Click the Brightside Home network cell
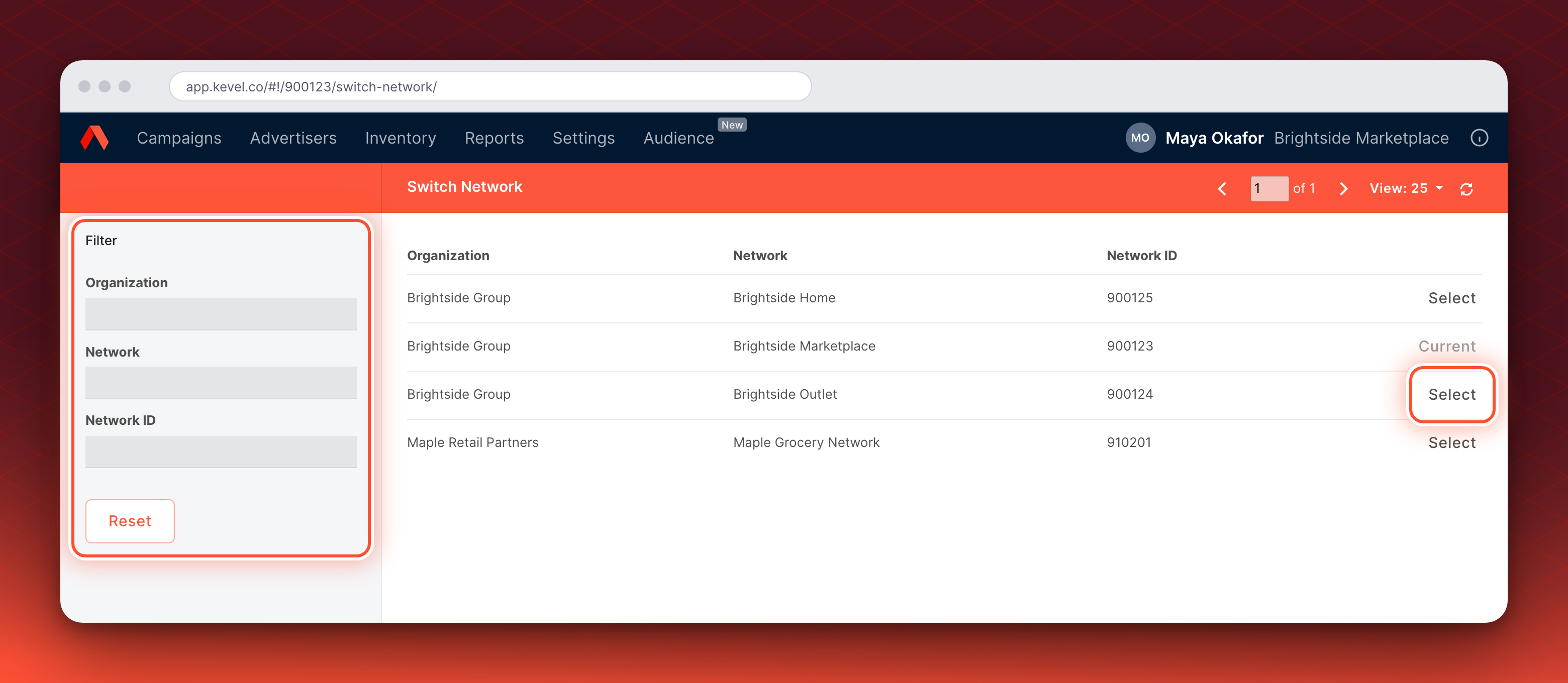The image size is (1568, 683). click(x=784, y=298)
